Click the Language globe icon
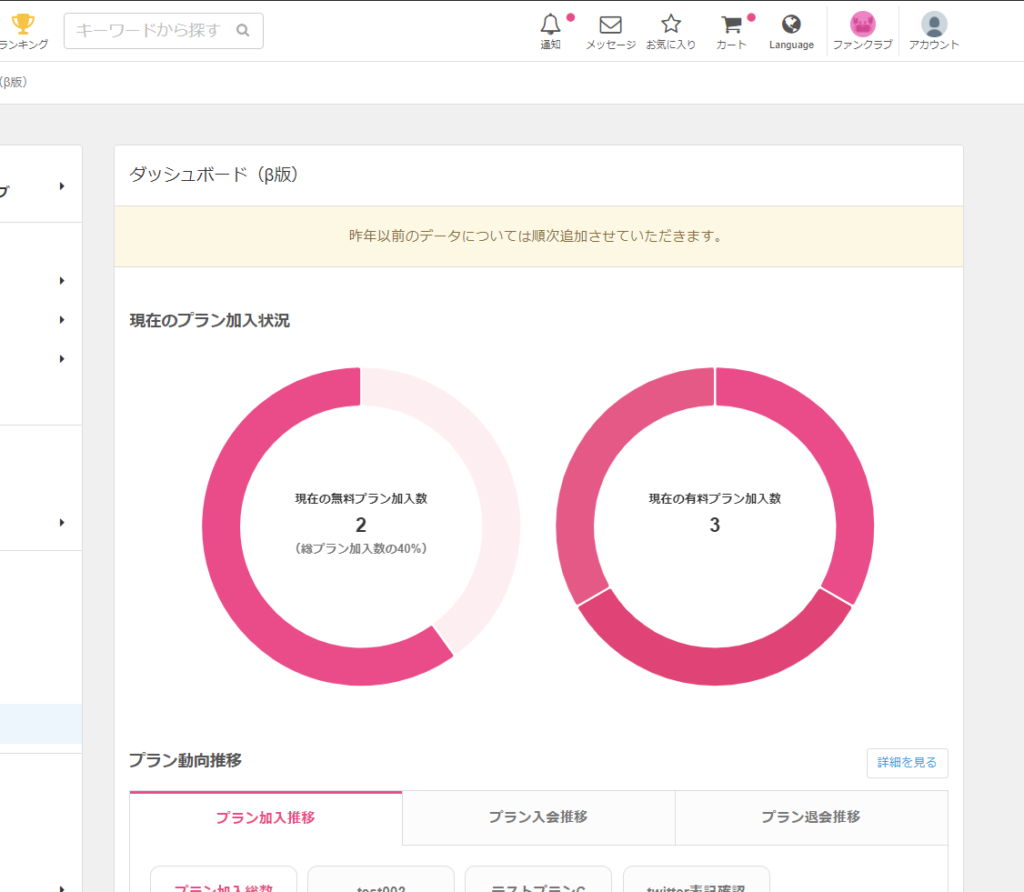1024x892 pixels. tap(791, 22)
